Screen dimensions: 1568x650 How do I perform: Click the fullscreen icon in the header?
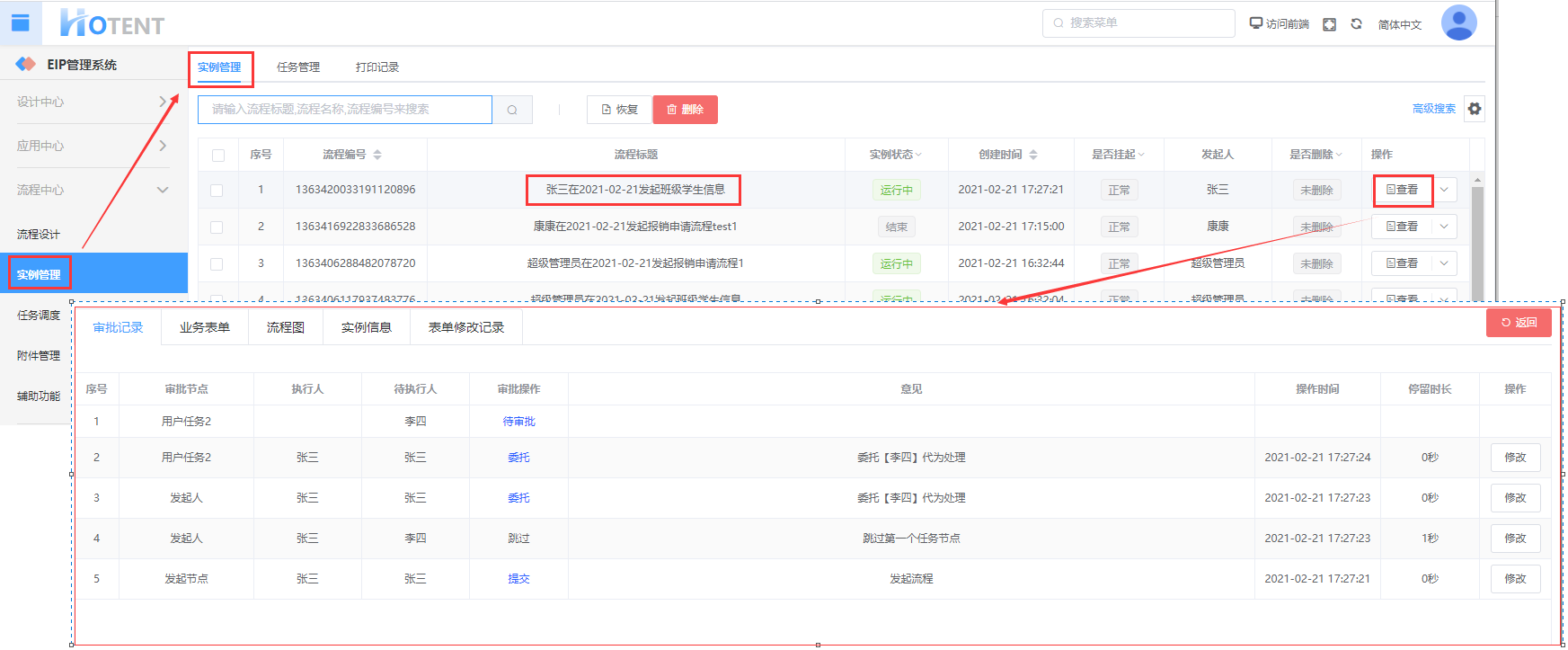pos(1329,24)
